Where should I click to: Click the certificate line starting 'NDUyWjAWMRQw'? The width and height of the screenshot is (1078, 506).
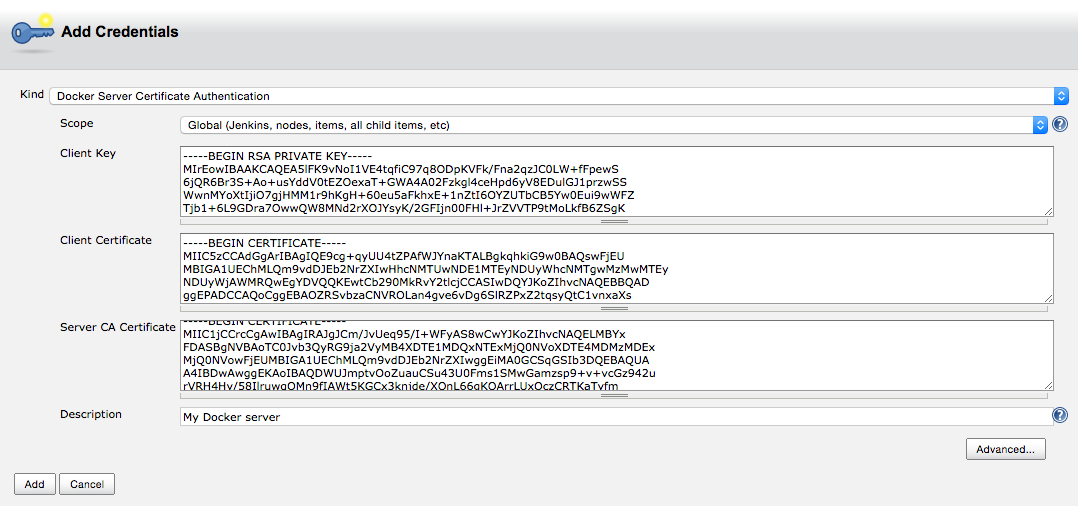coord(416,283)
